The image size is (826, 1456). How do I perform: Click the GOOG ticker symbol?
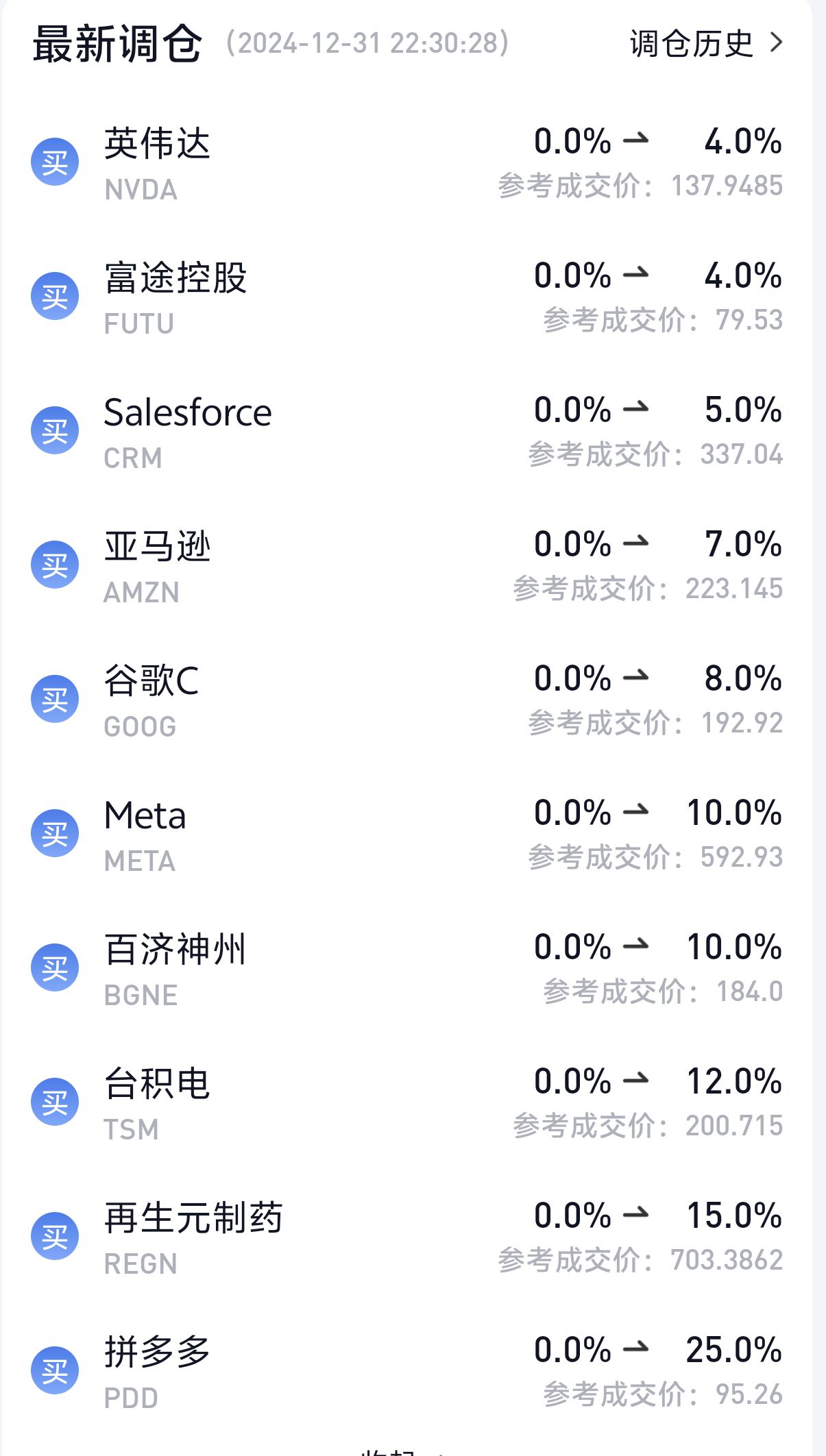pos(140,727)
